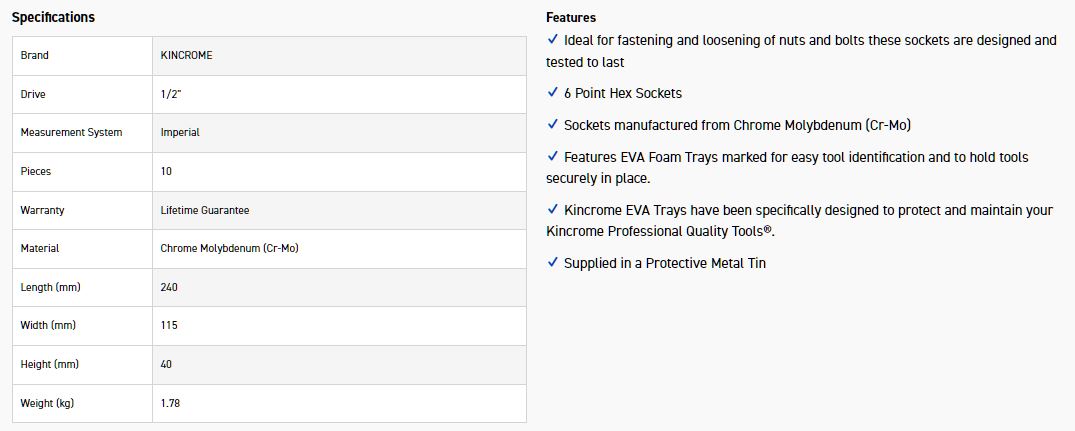Viewport: 1075px width, 431px height.
Task: Click the Width (mm) row label
Action: coord(48,325)
